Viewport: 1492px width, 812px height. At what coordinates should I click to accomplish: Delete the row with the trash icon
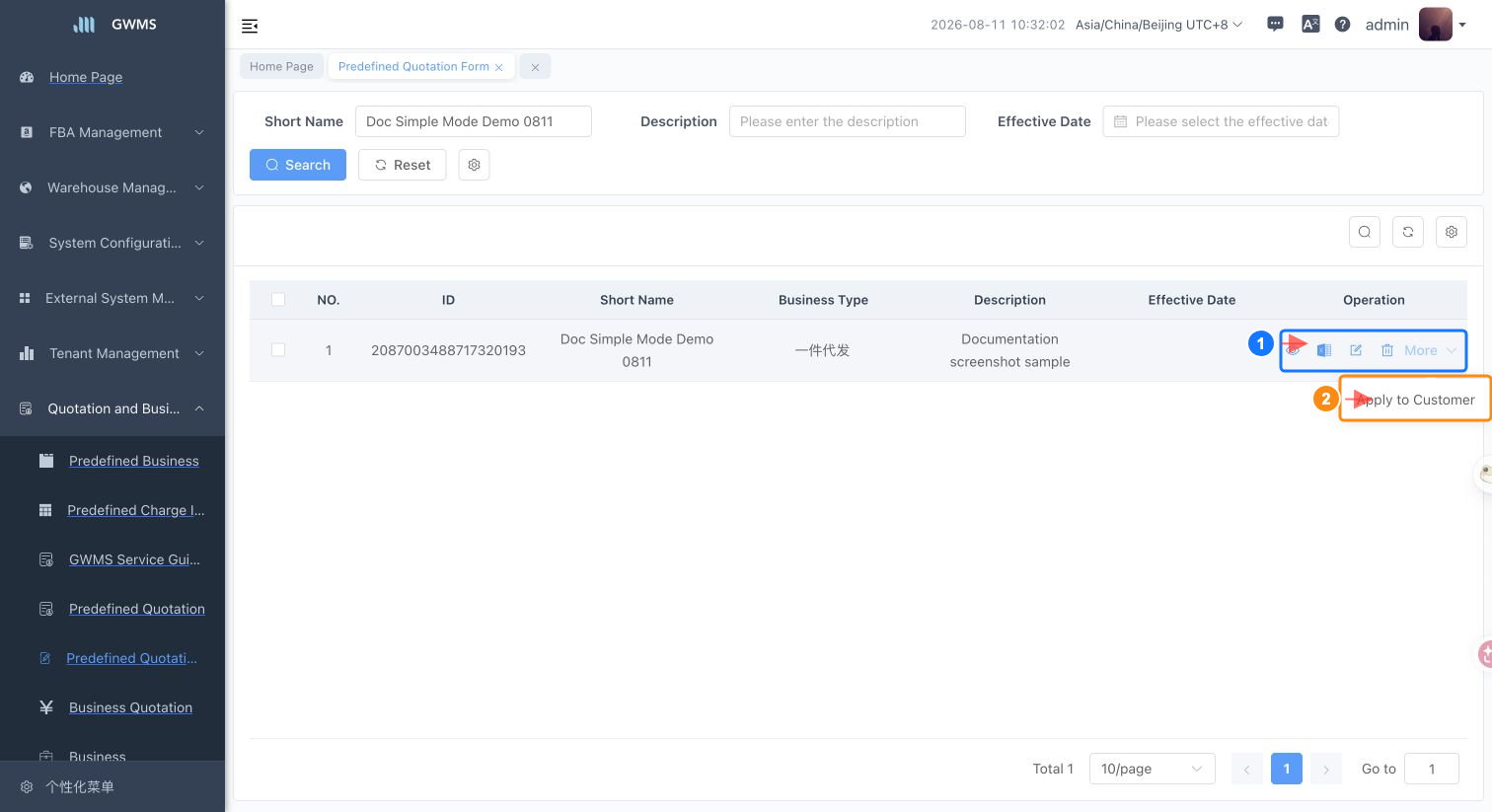pyautogui.click(x=1387, y=350)
